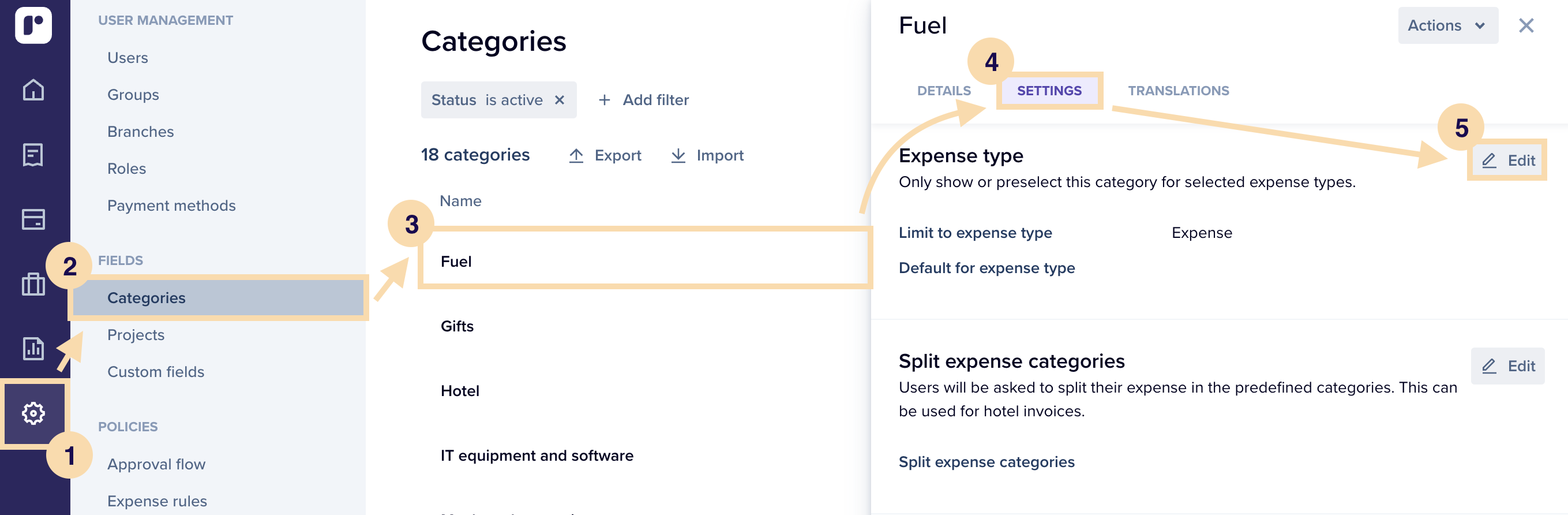The height and width of the screenshot is (515, 1568).
Task: Switch to the Details tab
Action: tap(943, 91)
